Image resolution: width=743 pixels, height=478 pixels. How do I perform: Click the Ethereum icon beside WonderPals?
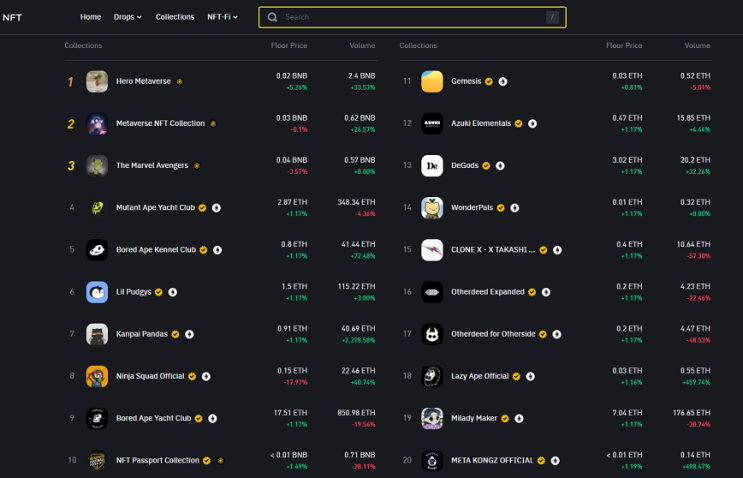click(x=515, y=208)
